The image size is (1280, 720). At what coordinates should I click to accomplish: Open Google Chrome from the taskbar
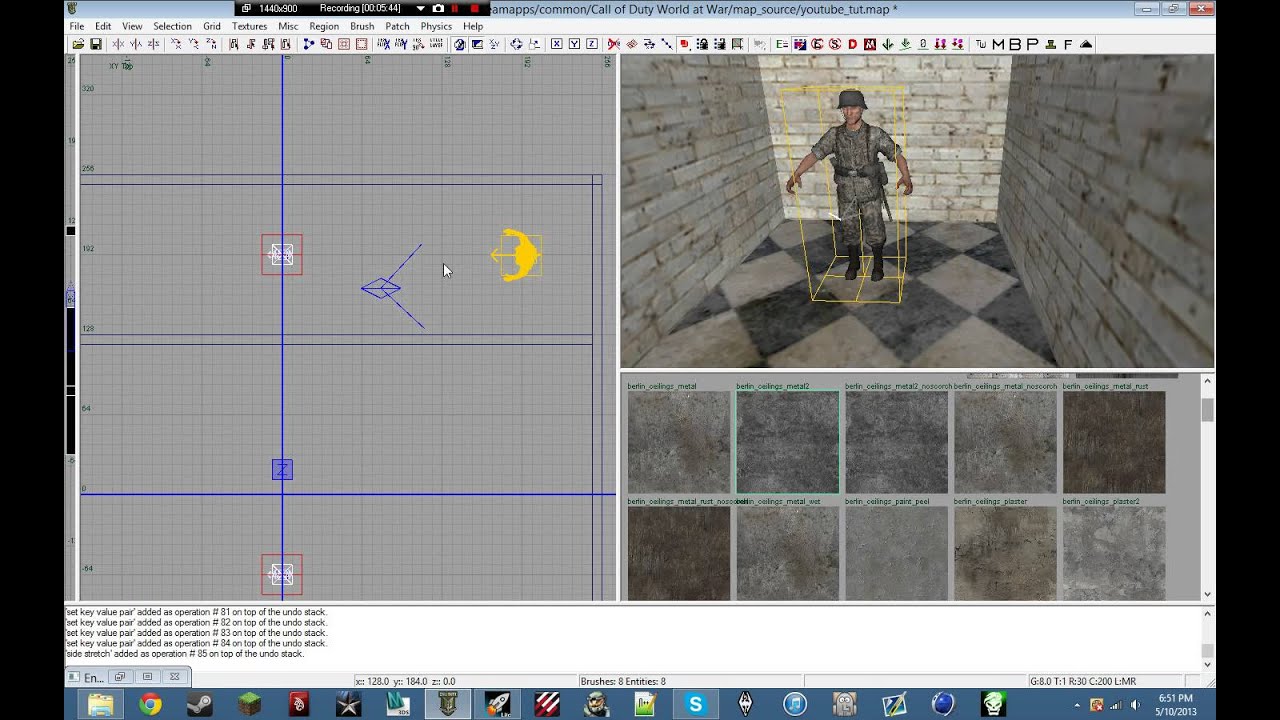[x=151, y=704]
